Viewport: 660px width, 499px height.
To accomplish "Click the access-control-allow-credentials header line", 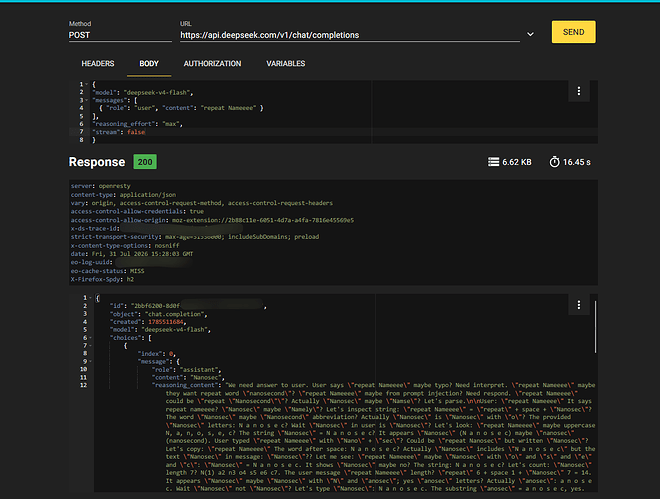I will 137,211.
